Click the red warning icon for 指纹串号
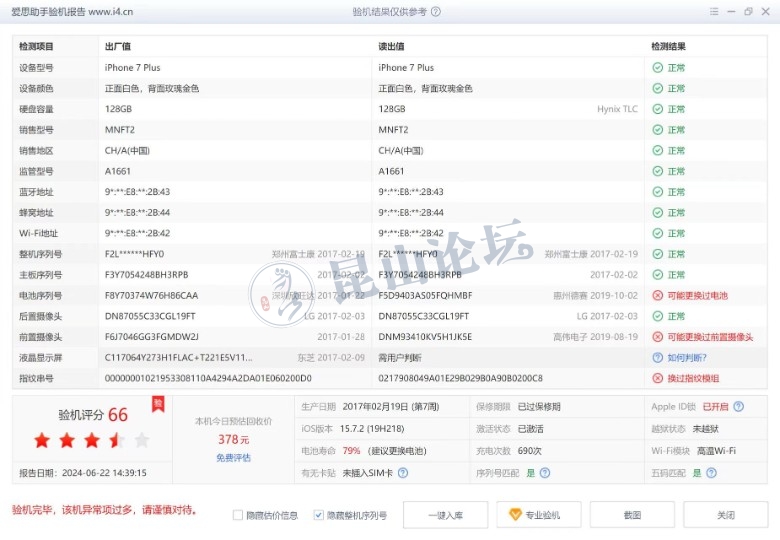This screenshot has height=540, width=780. [657, 378]
